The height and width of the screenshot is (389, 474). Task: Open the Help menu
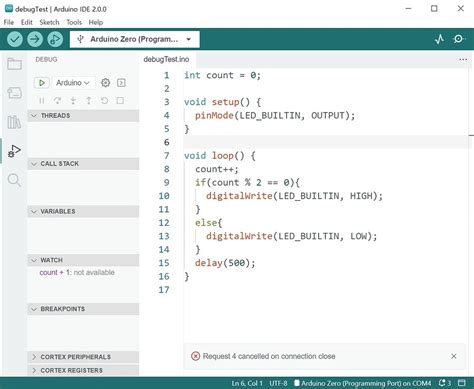click(x=96, y=22)
